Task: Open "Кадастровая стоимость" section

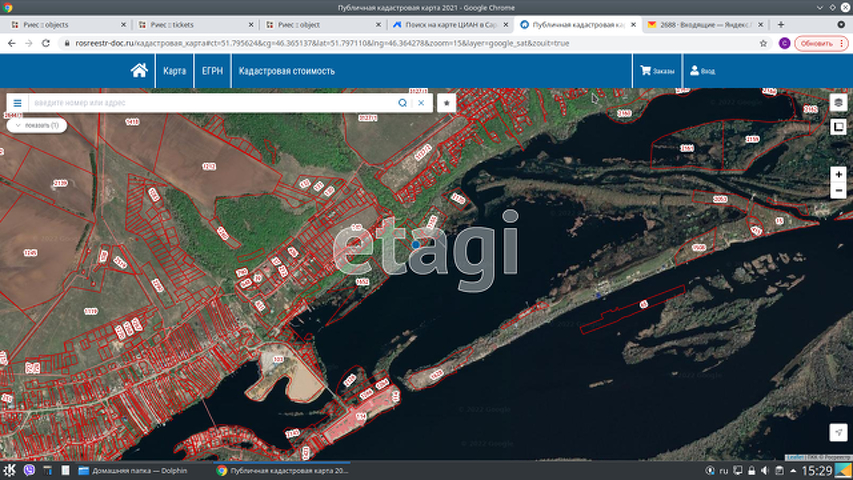Action: pos(285,71)
